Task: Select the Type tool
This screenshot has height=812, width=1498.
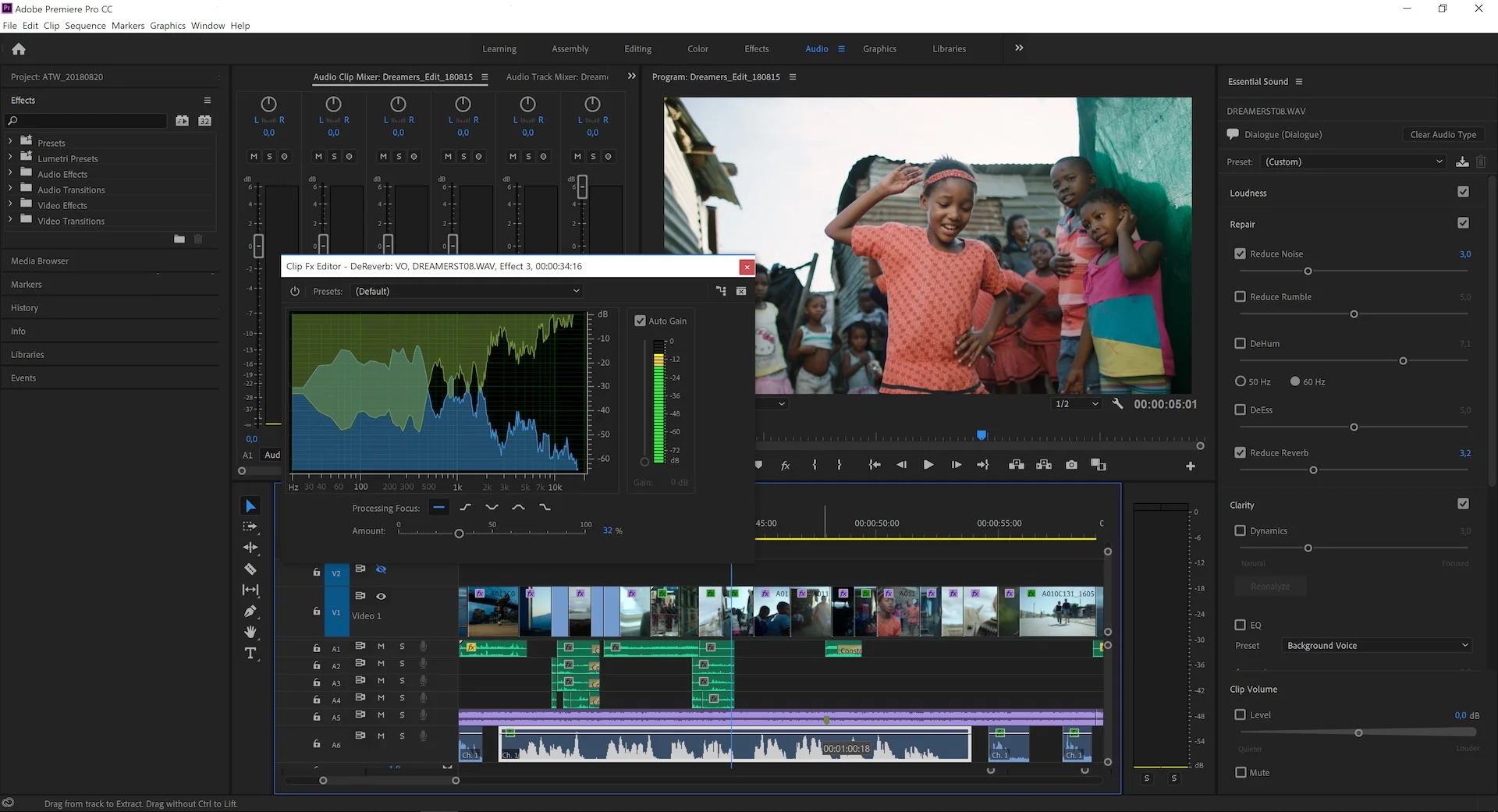Action: (250, 654)
